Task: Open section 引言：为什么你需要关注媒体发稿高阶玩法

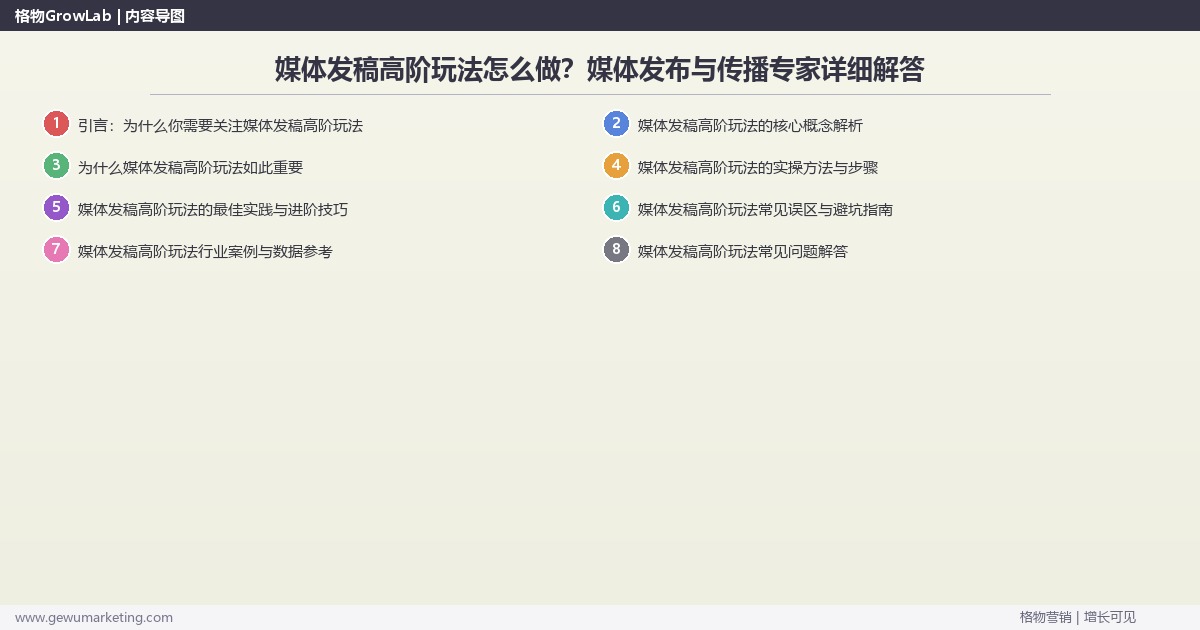Action: click(x=220, y=126)
